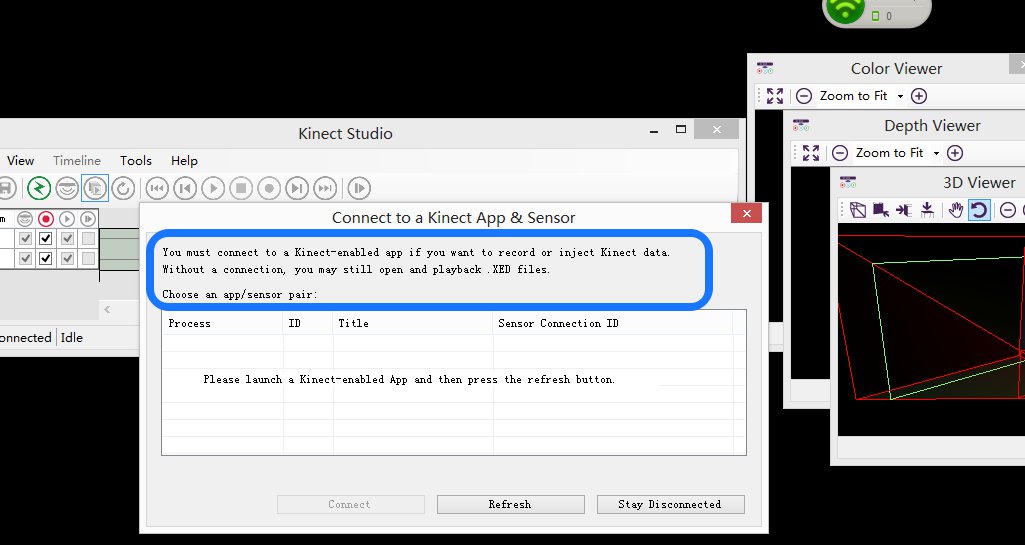
Task: Click the Zoom to Fit arrow in Color Viewer
Action: [x=900, y=97]
